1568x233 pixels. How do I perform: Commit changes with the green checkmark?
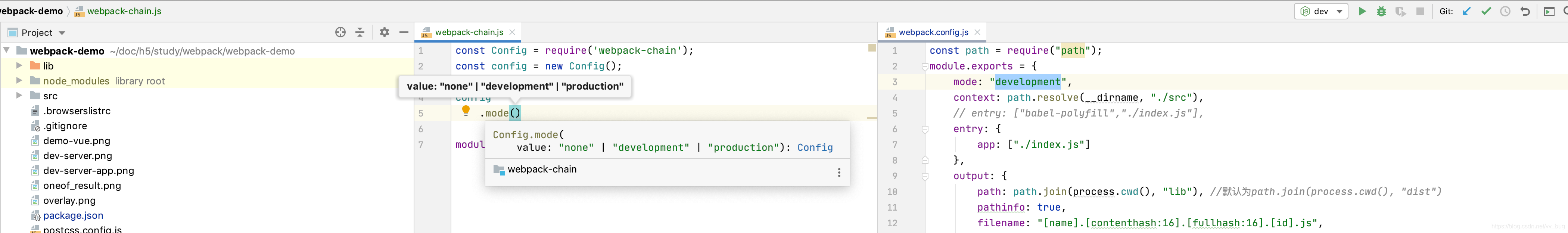point(1486,11)
